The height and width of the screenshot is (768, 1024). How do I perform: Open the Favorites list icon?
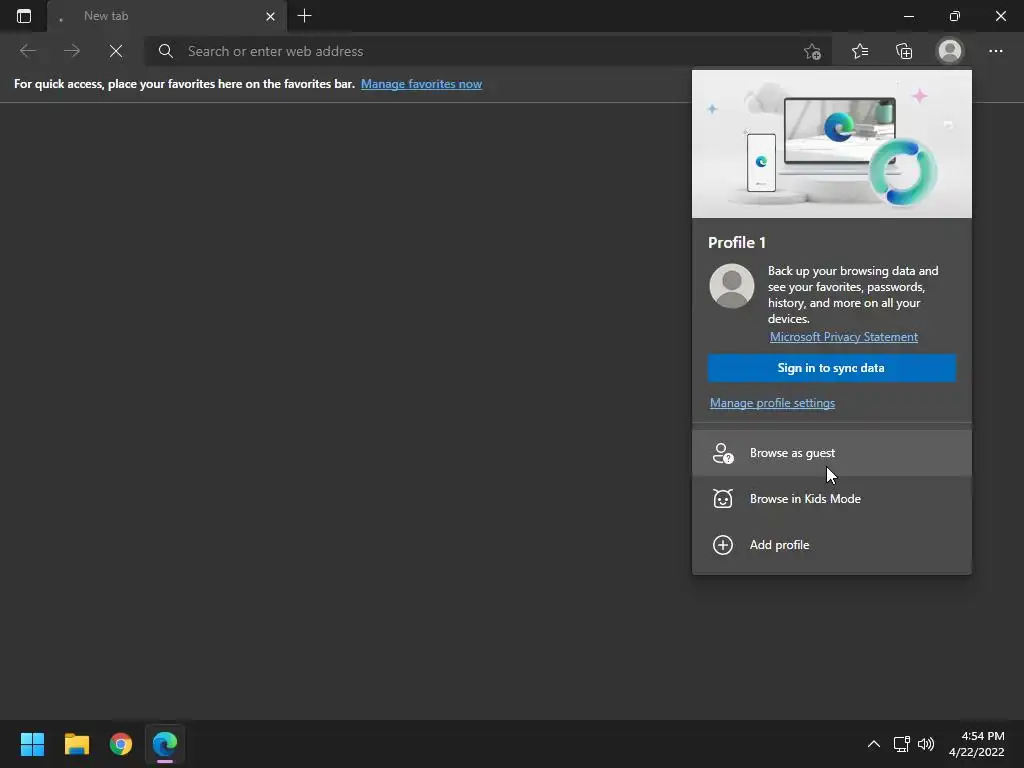(x=860, y=51)
